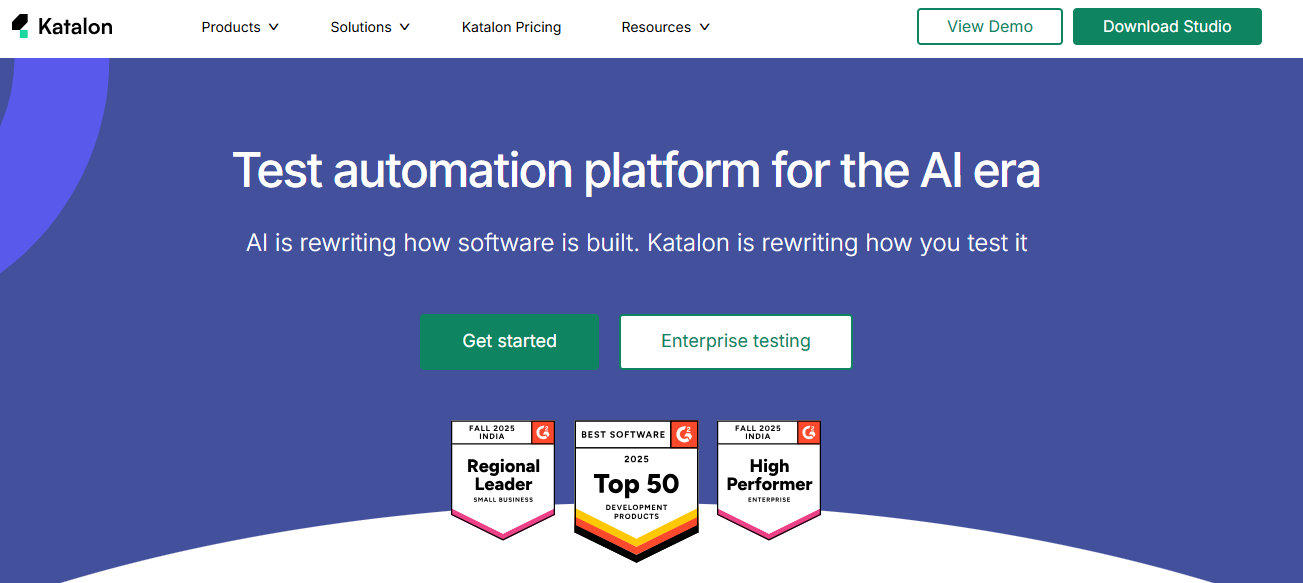Image resolution: width=1303 pixels, height=583 pixels.
Task: Go to the Katalon Pricing page
Action: point(511,27)
